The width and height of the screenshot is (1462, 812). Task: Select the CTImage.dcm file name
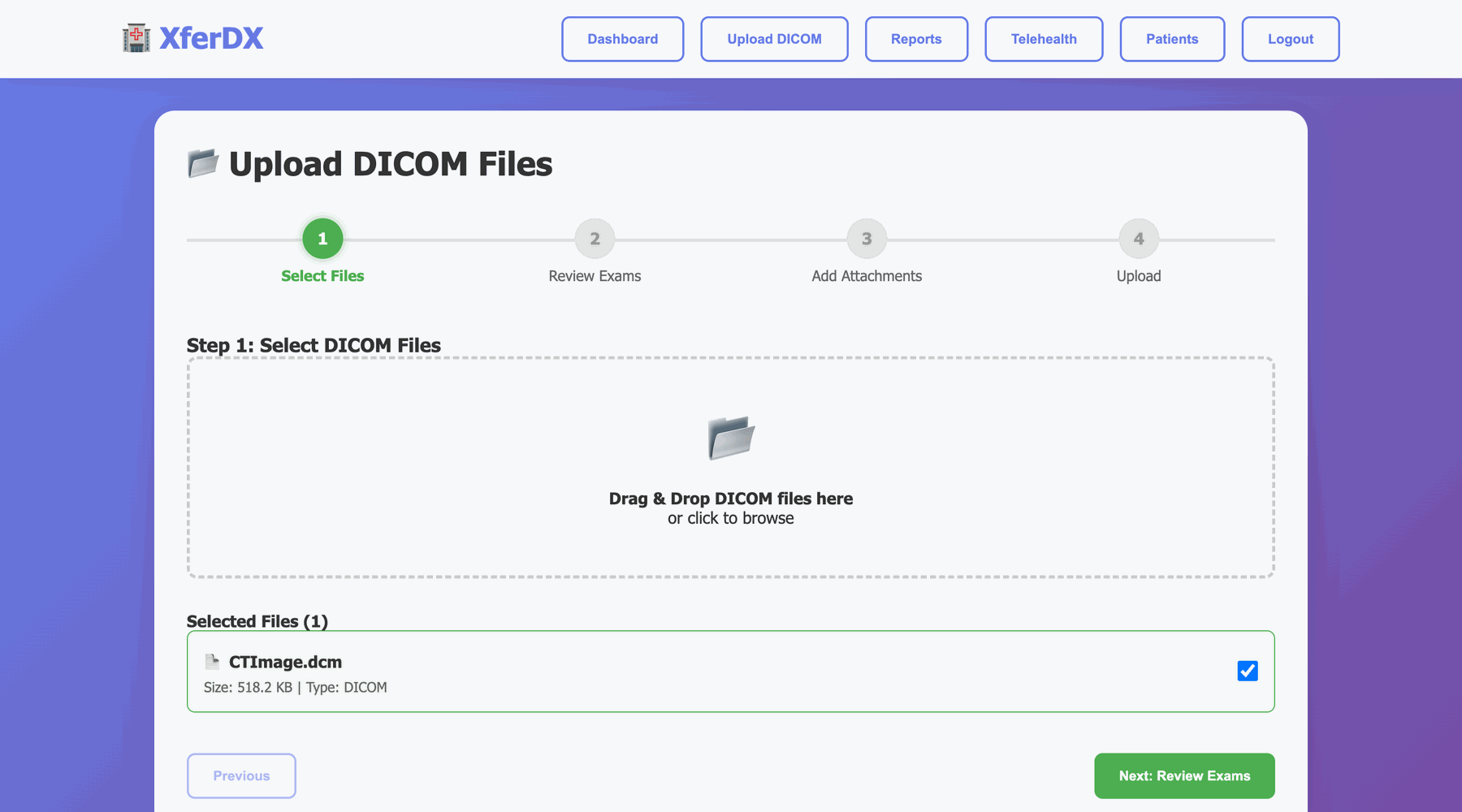(x=285, y=662)
